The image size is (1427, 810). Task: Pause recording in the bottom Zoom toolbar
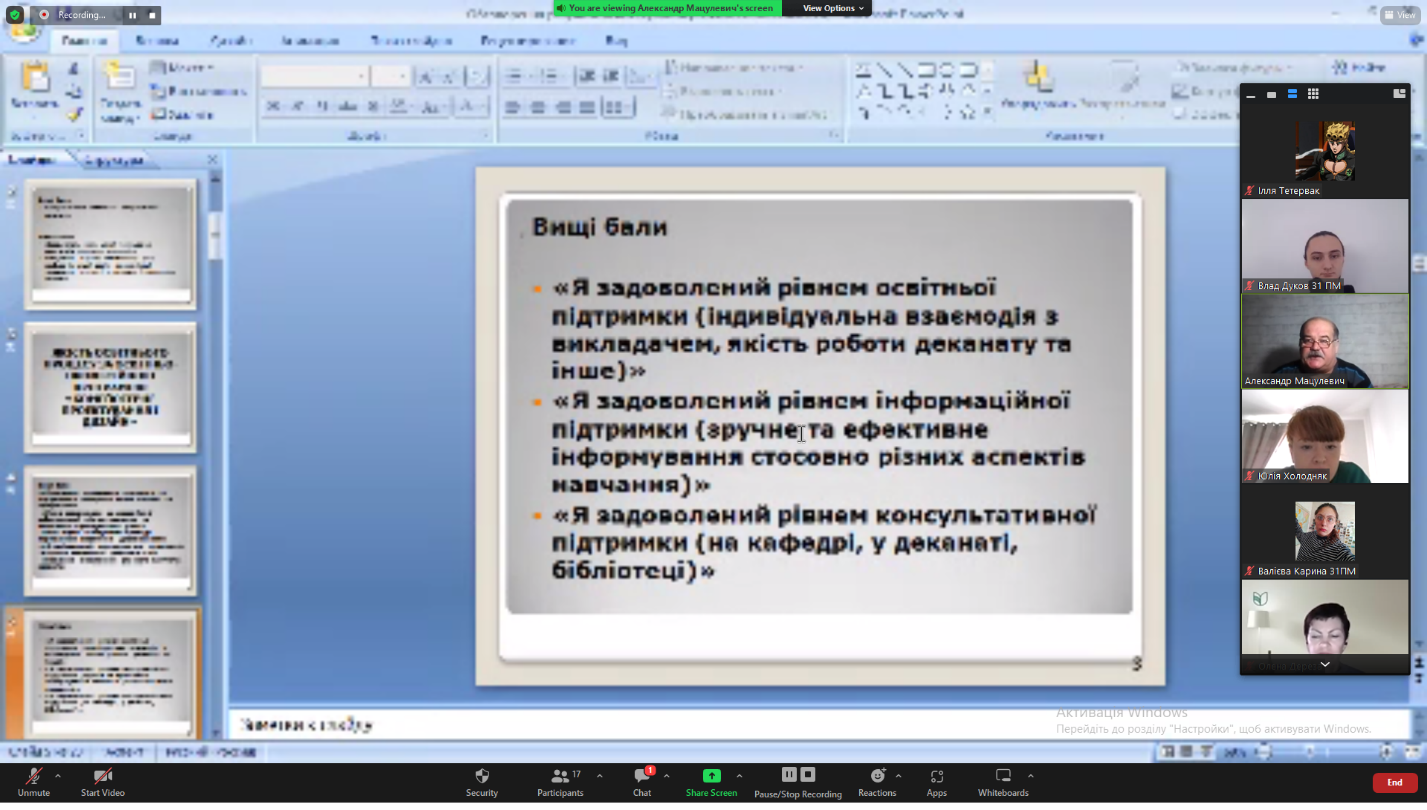coord(789,775)
